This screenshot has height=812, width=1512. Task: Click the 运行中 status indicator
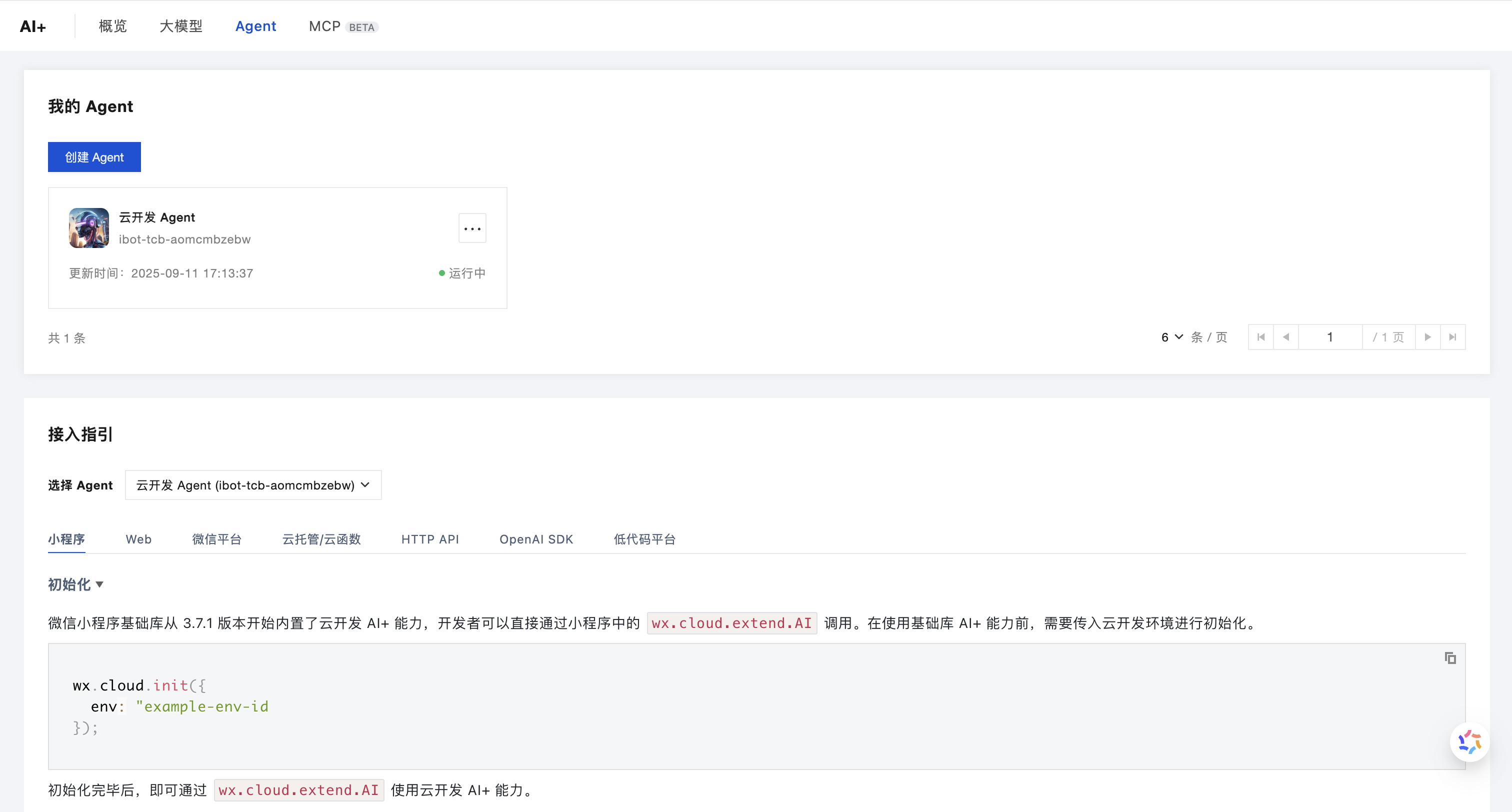(x=462, y=273)
